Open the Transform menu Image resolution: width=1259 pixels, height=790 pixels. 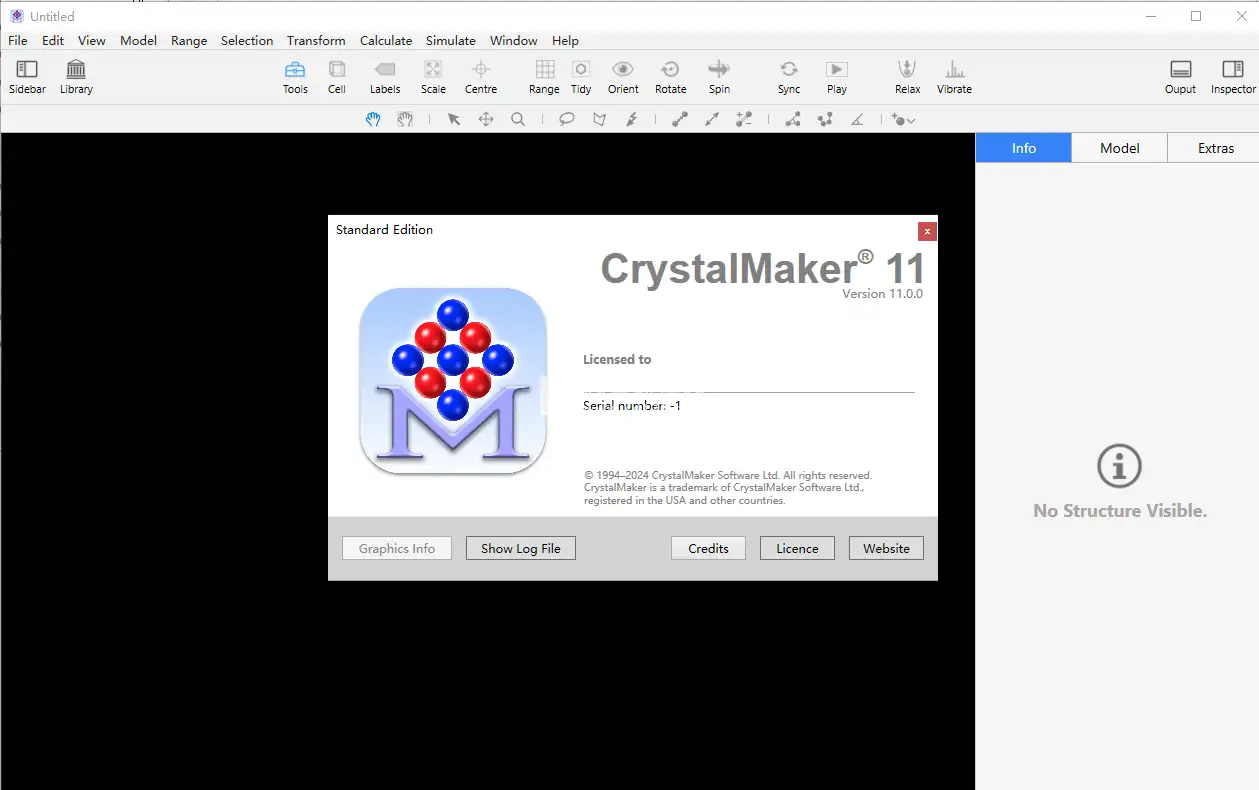tap(316, 41)
